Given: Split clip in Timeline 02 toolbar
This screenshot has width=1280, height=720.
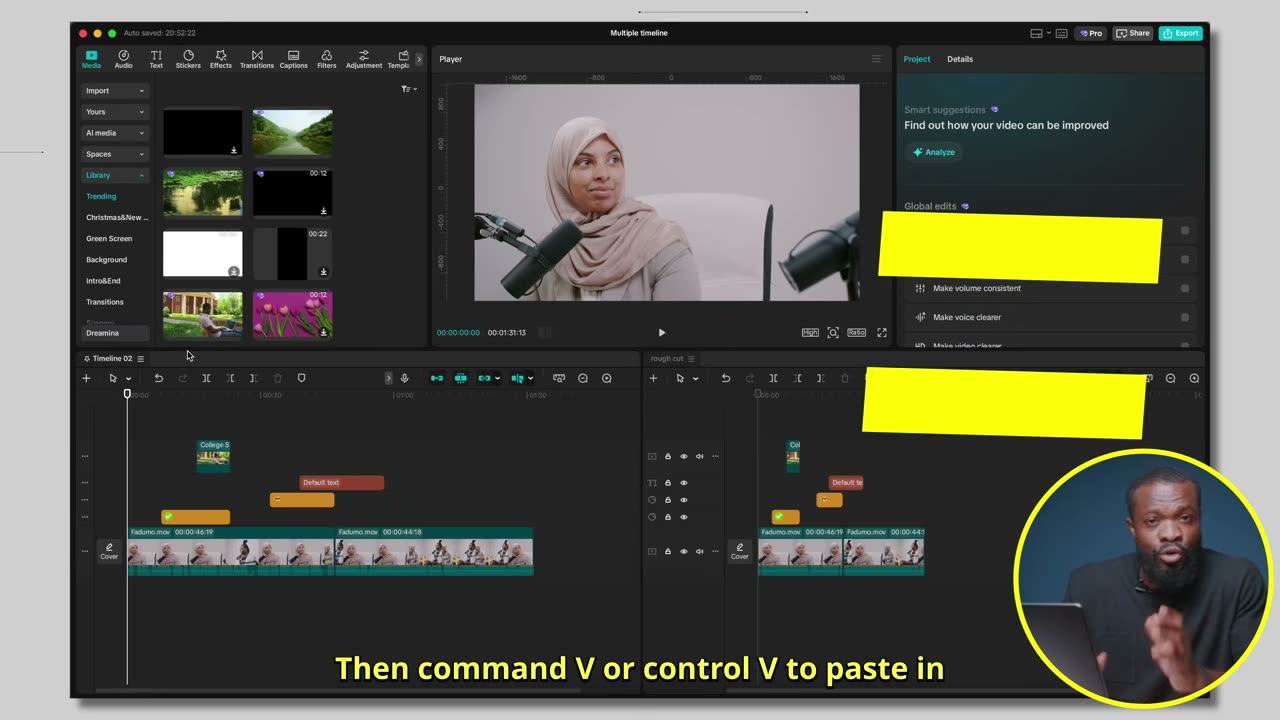Looking at the screenshot, I should (206, 378).
